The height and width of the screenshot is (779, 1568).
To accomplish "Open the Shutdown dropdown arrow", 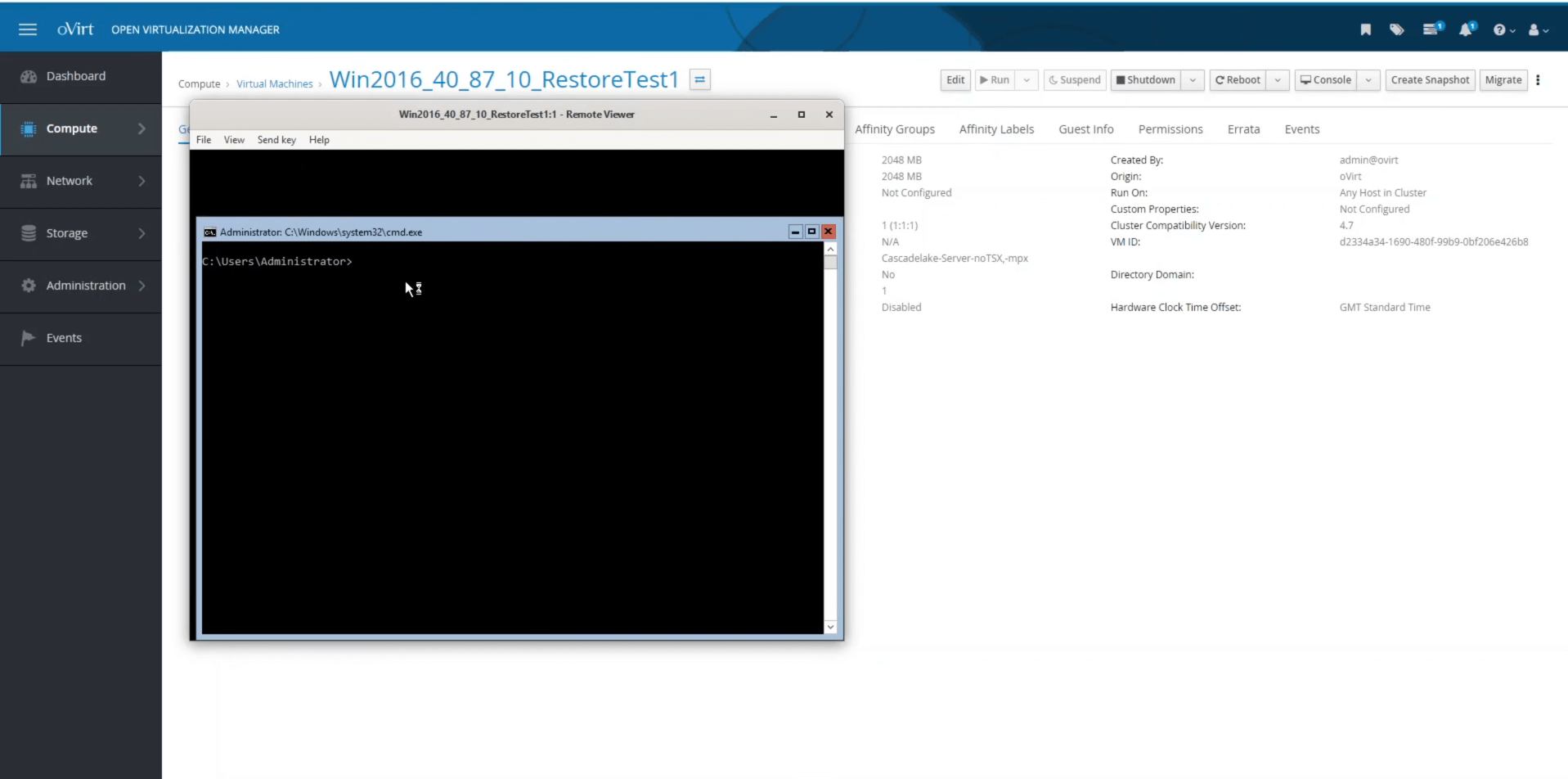I will click(x=1193, y=79).
